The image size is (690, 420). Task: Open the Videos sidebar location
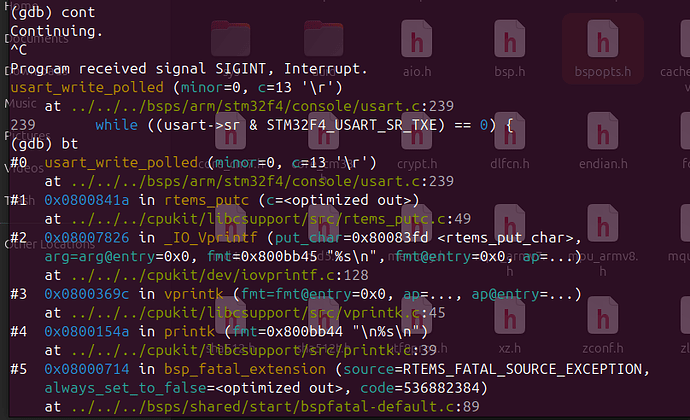22,168
